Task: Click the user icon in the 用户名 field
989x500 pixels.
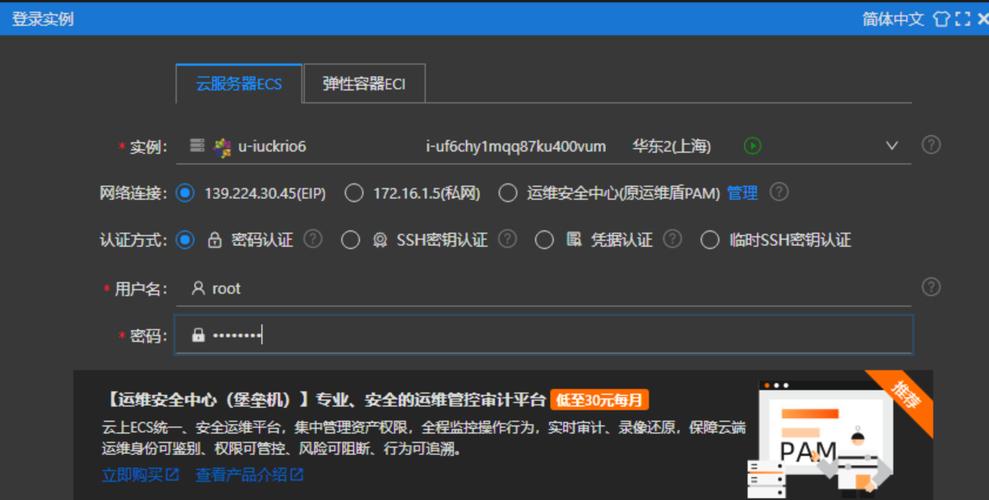Action: point(198,288)
